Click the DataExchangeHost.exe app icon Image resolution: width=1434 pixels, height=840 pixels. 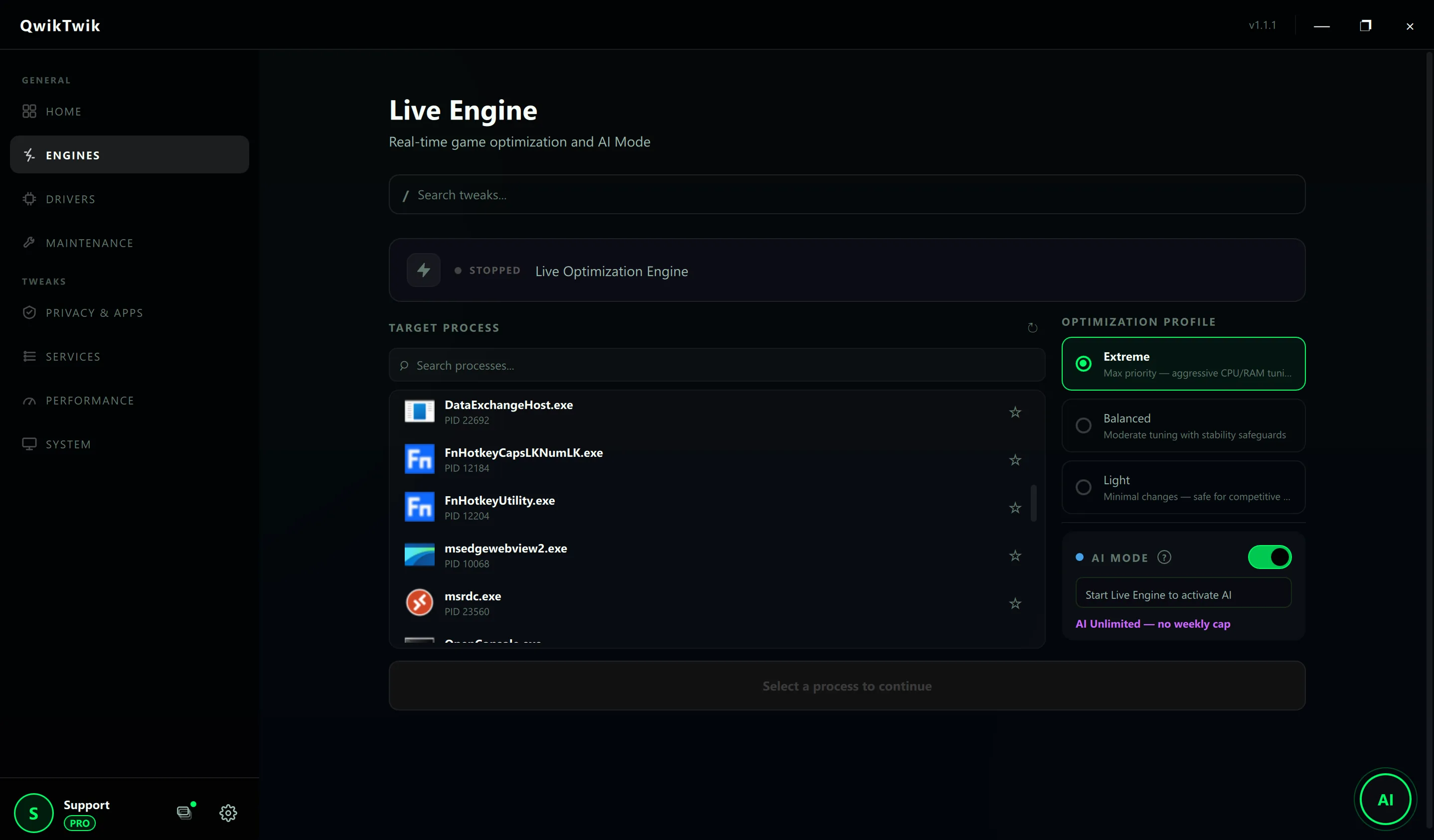[x=419, y=411]
